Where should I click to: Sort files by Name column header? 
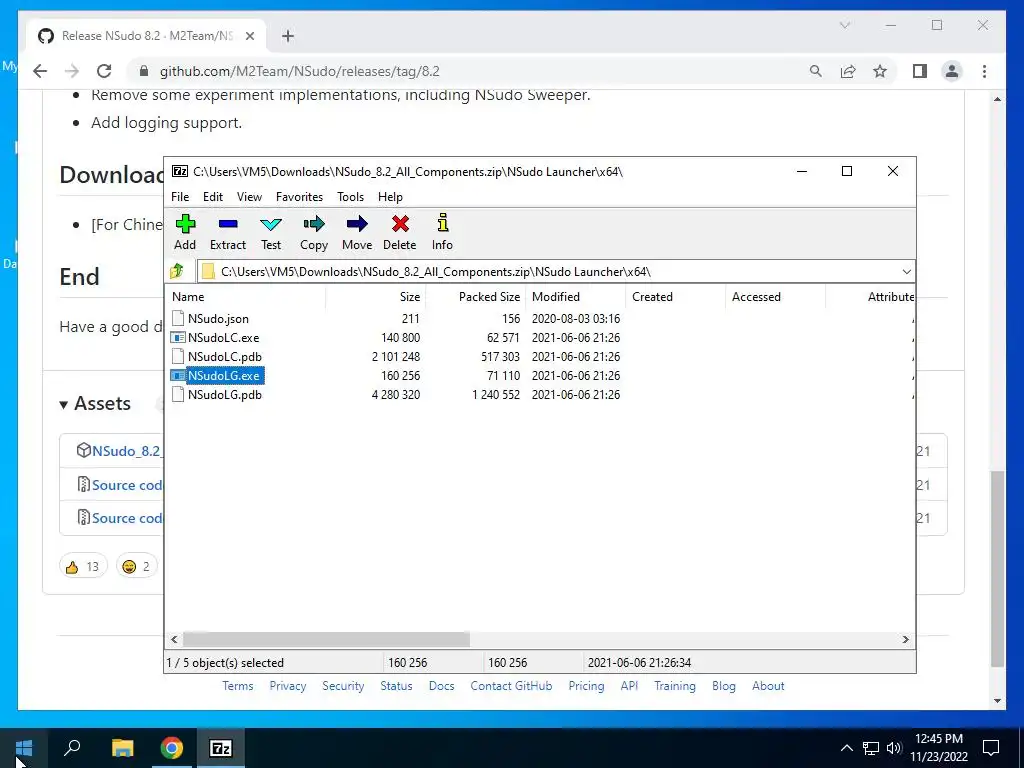pyautogui.click(x=246, y=296)
